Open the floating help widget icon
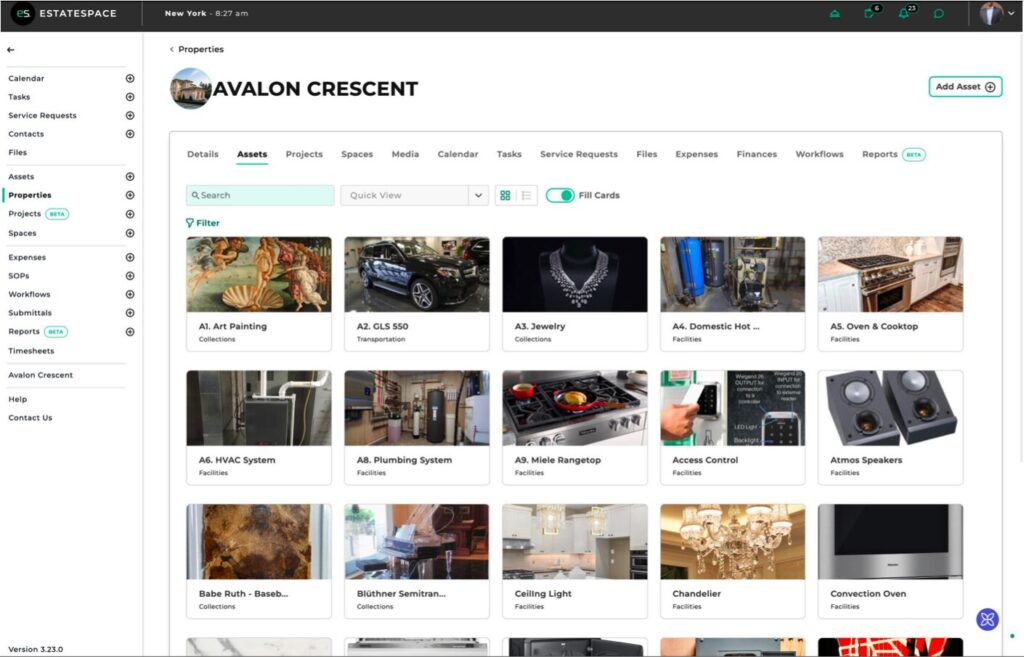Viewport: 1024px width, 657px height. [987, 619]
